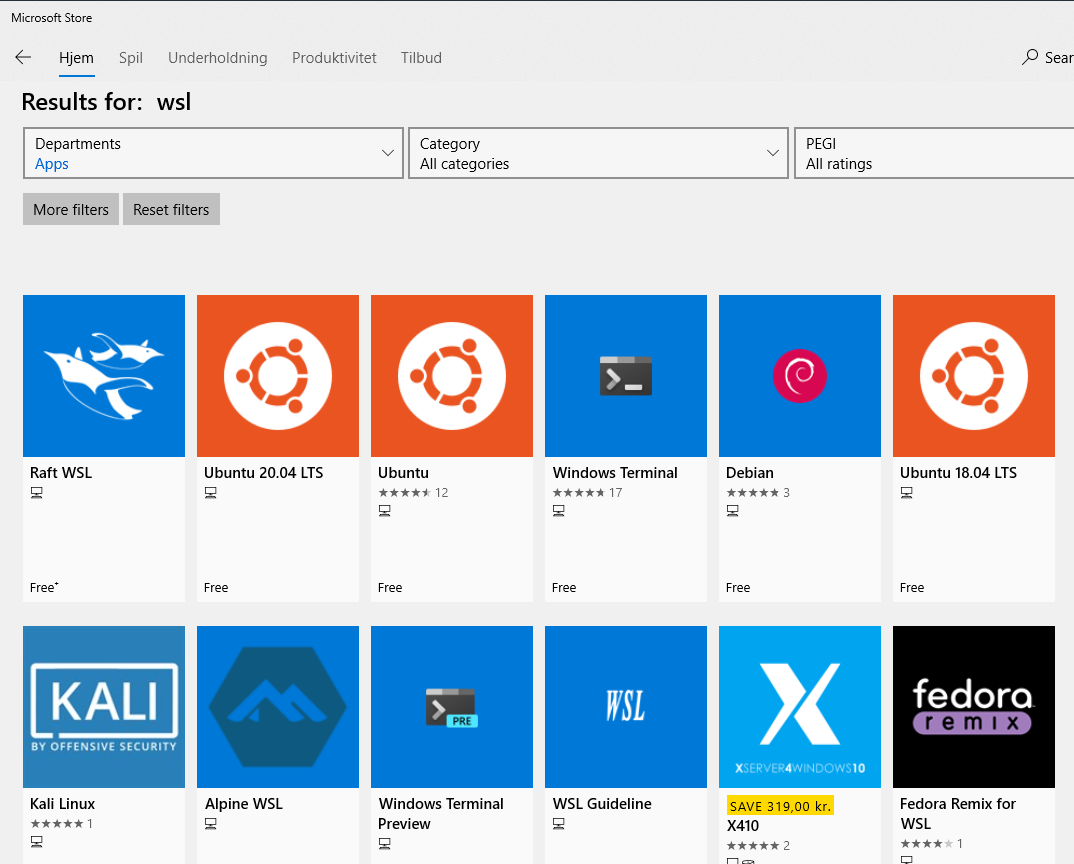Open the X410 XServer tile image
Image resolution: width=1074 pixels, height=864 pixels.
pos(800,707)
